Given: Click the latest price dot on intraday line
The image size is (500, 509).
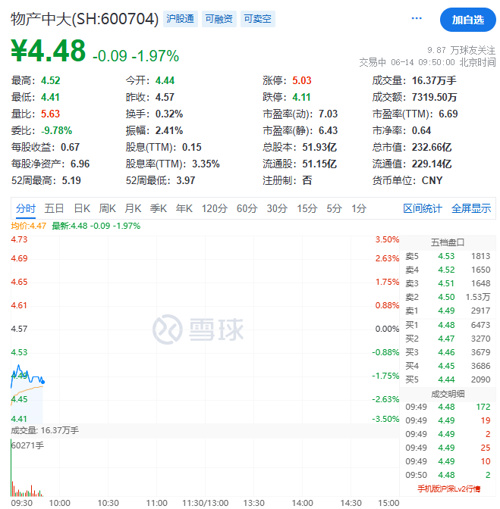Looking at the screenshot, I should [x=43, y=382].
